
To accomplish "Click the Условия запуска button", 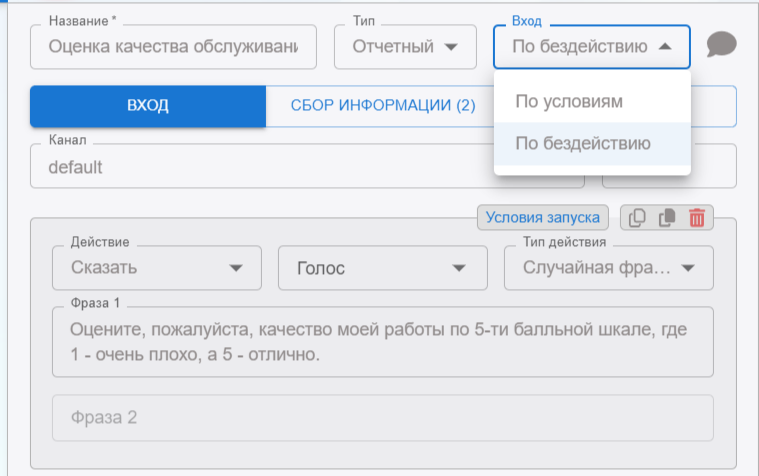I will coord(542,218).
